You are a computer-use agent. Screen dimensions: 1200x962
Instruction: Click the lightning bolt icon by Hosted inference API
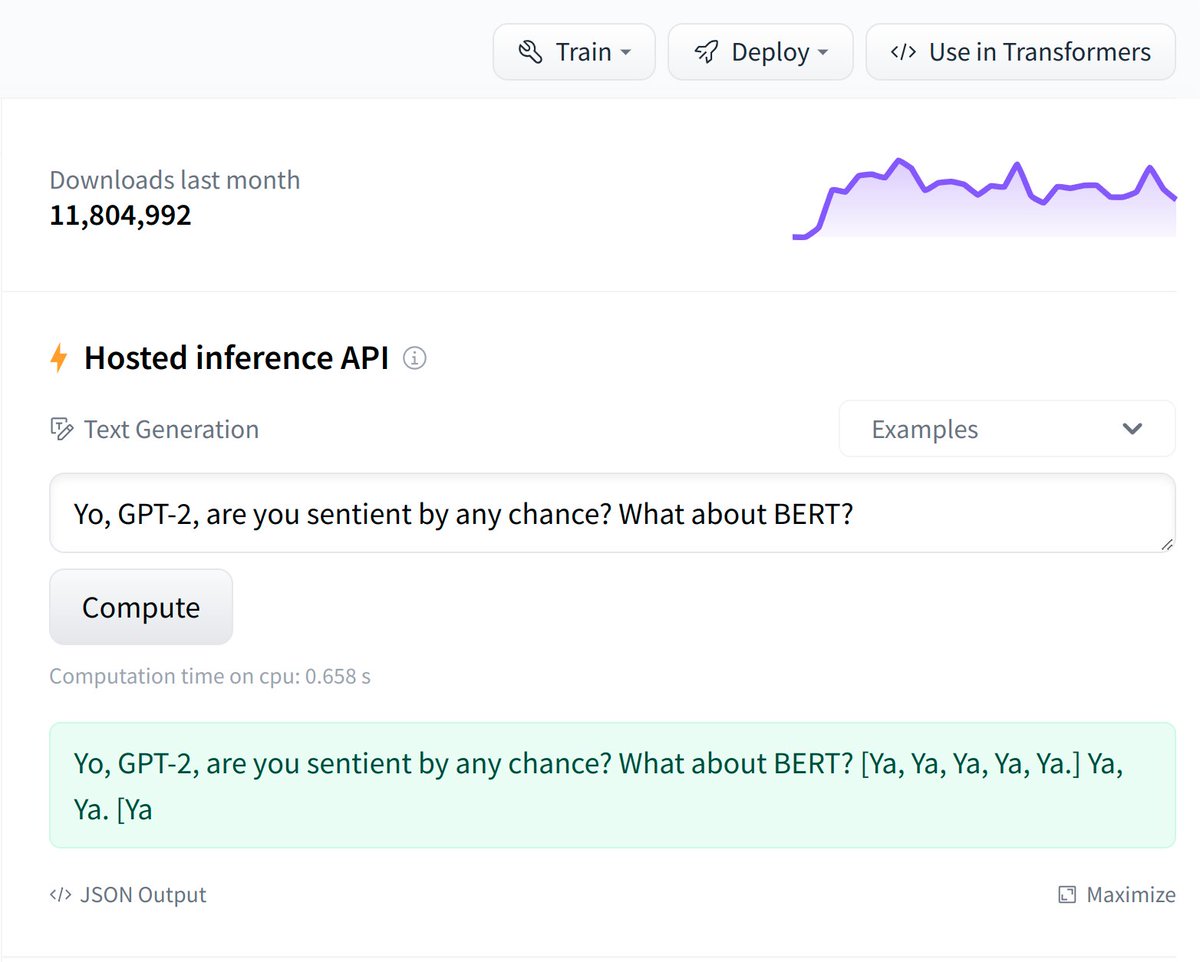coord(59,358)
